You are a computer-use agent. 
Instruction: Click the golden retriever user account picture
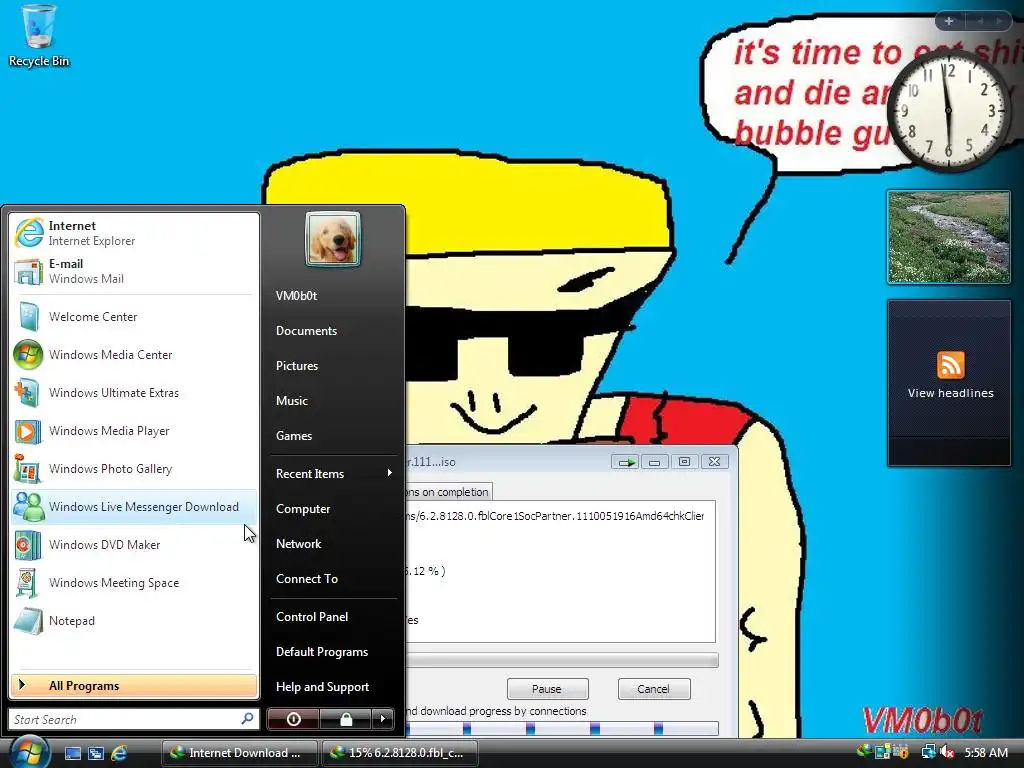tap(332, 239)
